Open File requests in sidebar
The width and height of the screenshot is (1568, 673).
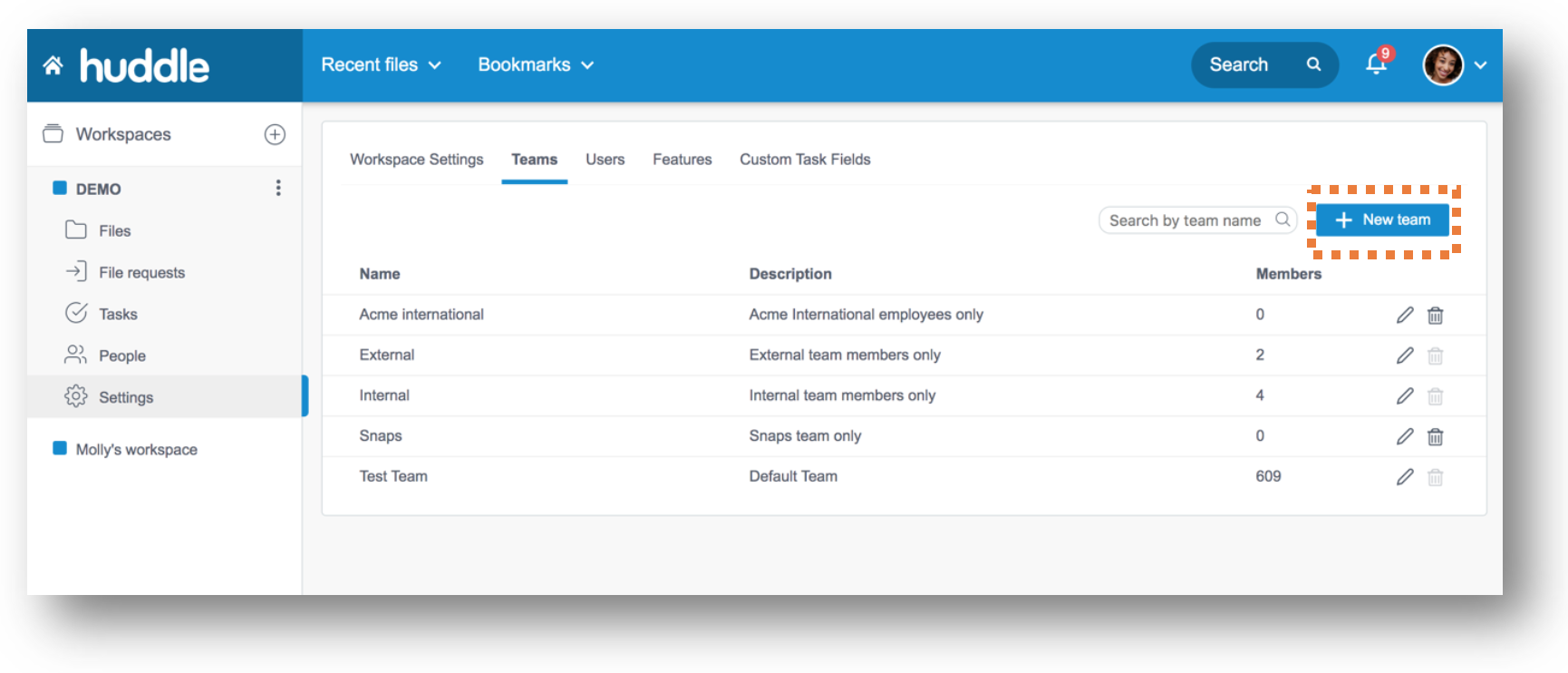(x=141, y=272)
